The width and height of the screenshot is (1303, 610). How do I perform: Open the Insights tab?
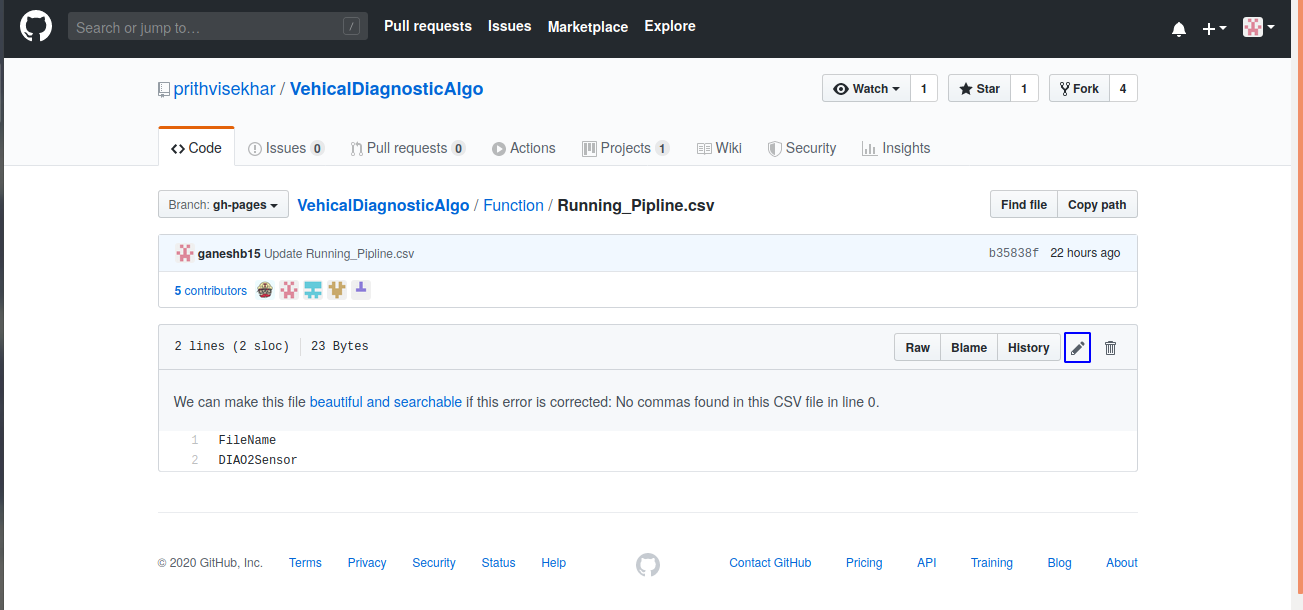pyautogui.click(x=896, y=148)
